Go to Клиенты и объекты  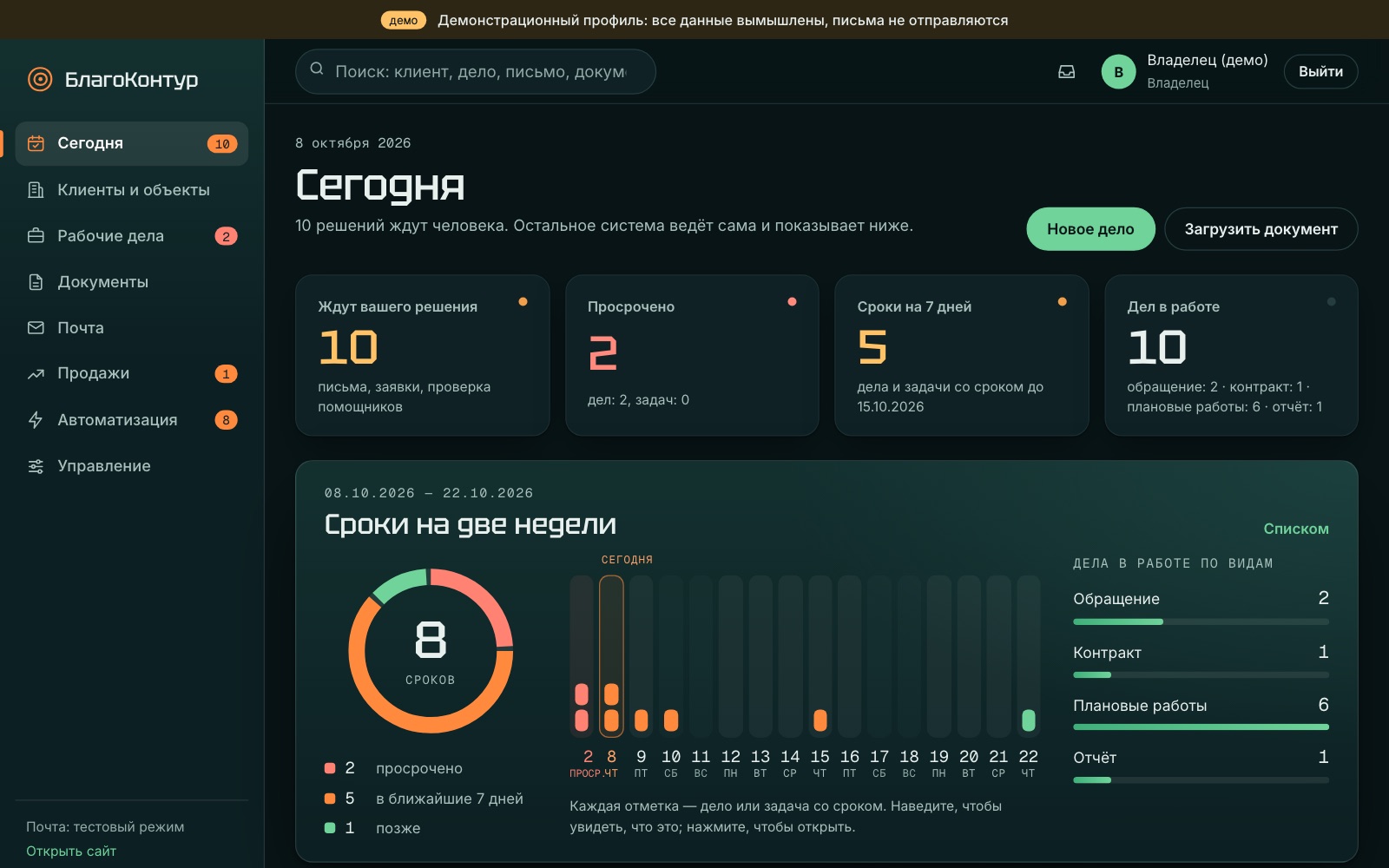(132, 189)
